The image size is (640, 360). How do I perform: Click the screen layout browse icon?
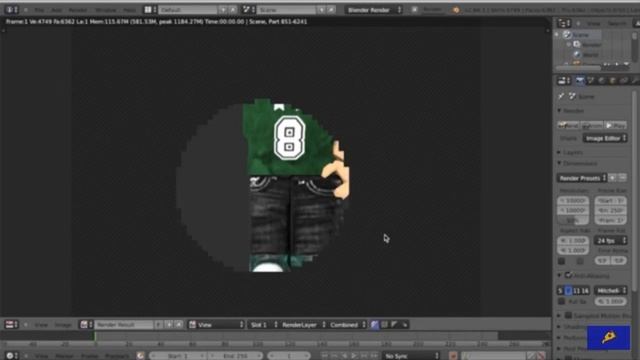tap(150, 9)
